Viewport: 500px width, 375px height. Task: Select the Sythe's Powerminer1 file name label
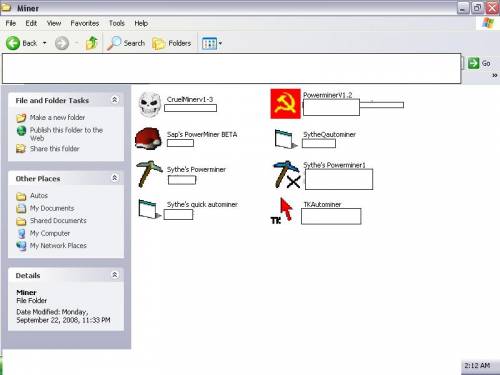[x=334, y=165]
